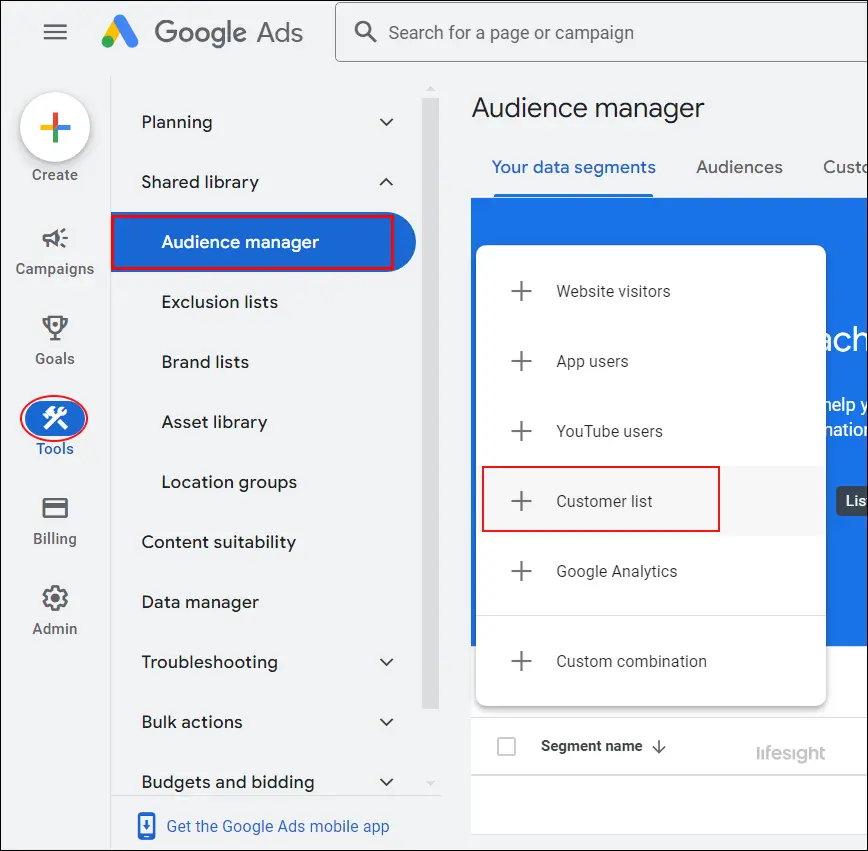Switch to Your data segments tab
Image resolution: width=868 pixels, height=851 pixels.
pos(574,167)
